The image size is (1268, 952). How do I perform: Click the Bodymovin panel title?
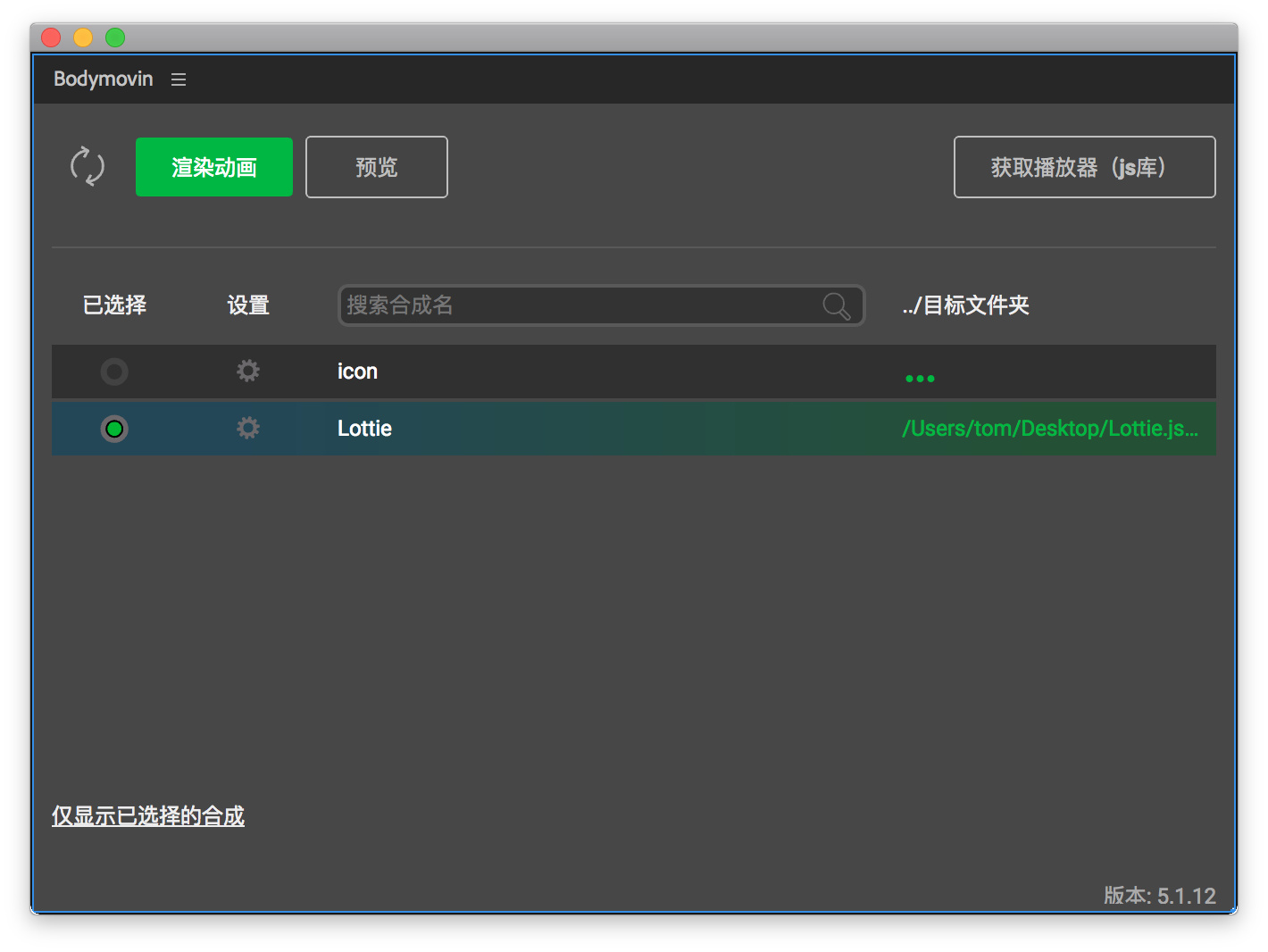coord(104,79)
